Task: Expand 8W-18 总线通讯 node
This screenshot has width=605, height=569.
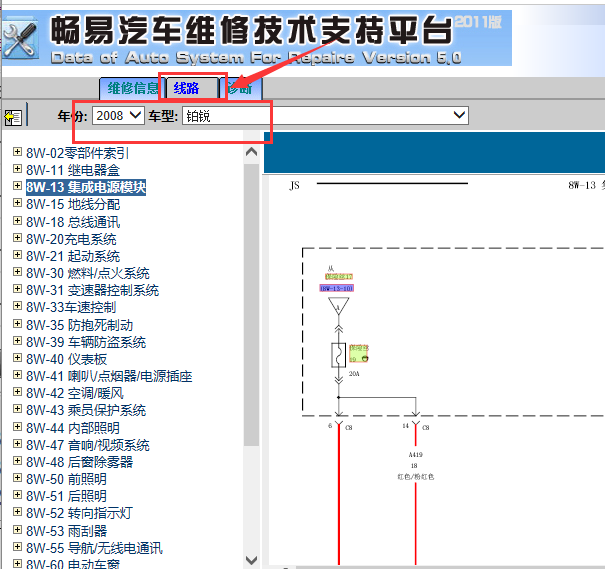Action: [x=17, y=221]
